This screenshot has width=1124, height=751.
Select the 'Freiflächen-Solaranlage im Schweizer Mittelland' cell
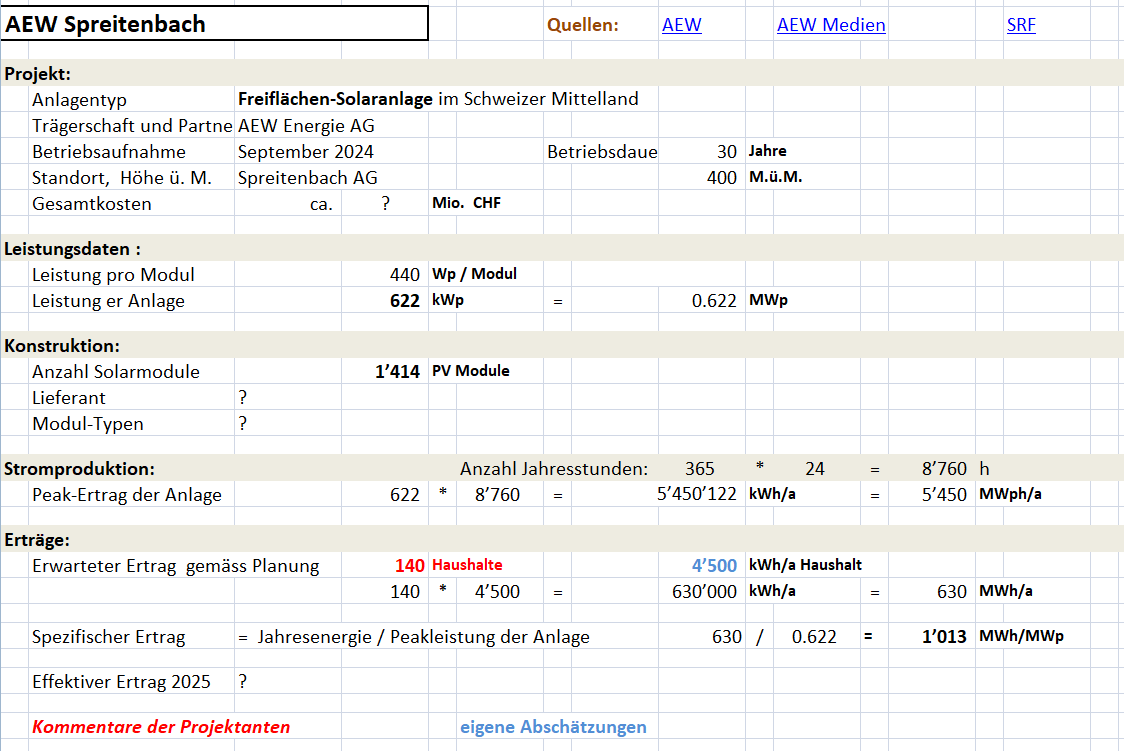438,99
